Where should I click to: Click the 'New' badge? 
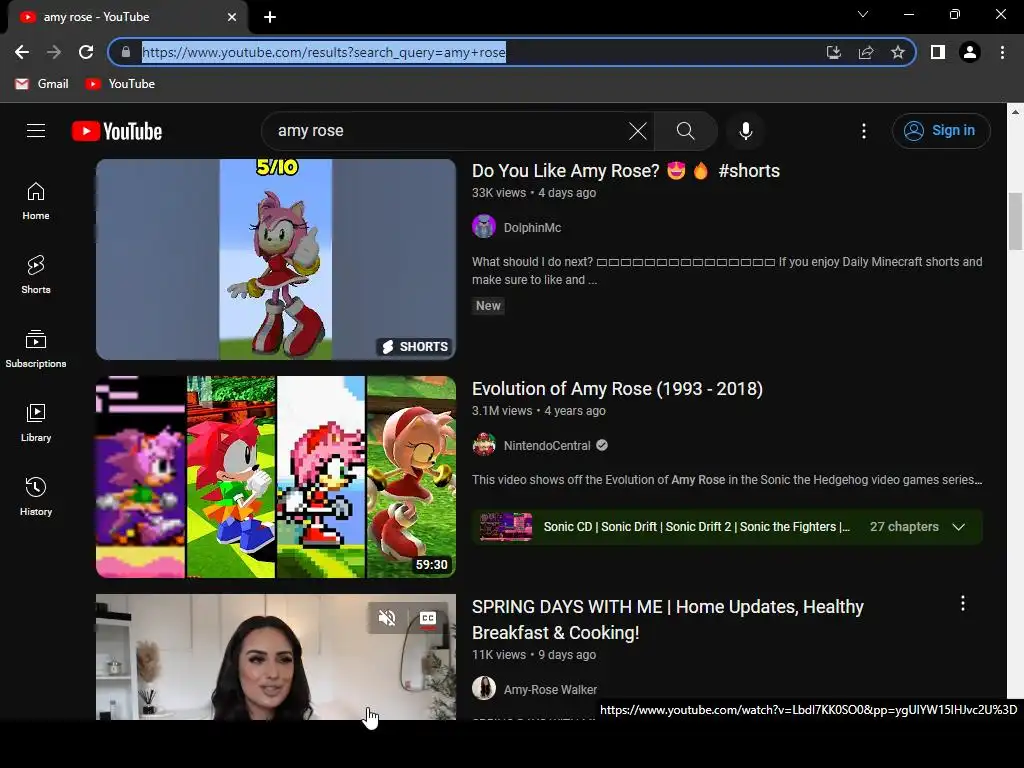point(488,306)
